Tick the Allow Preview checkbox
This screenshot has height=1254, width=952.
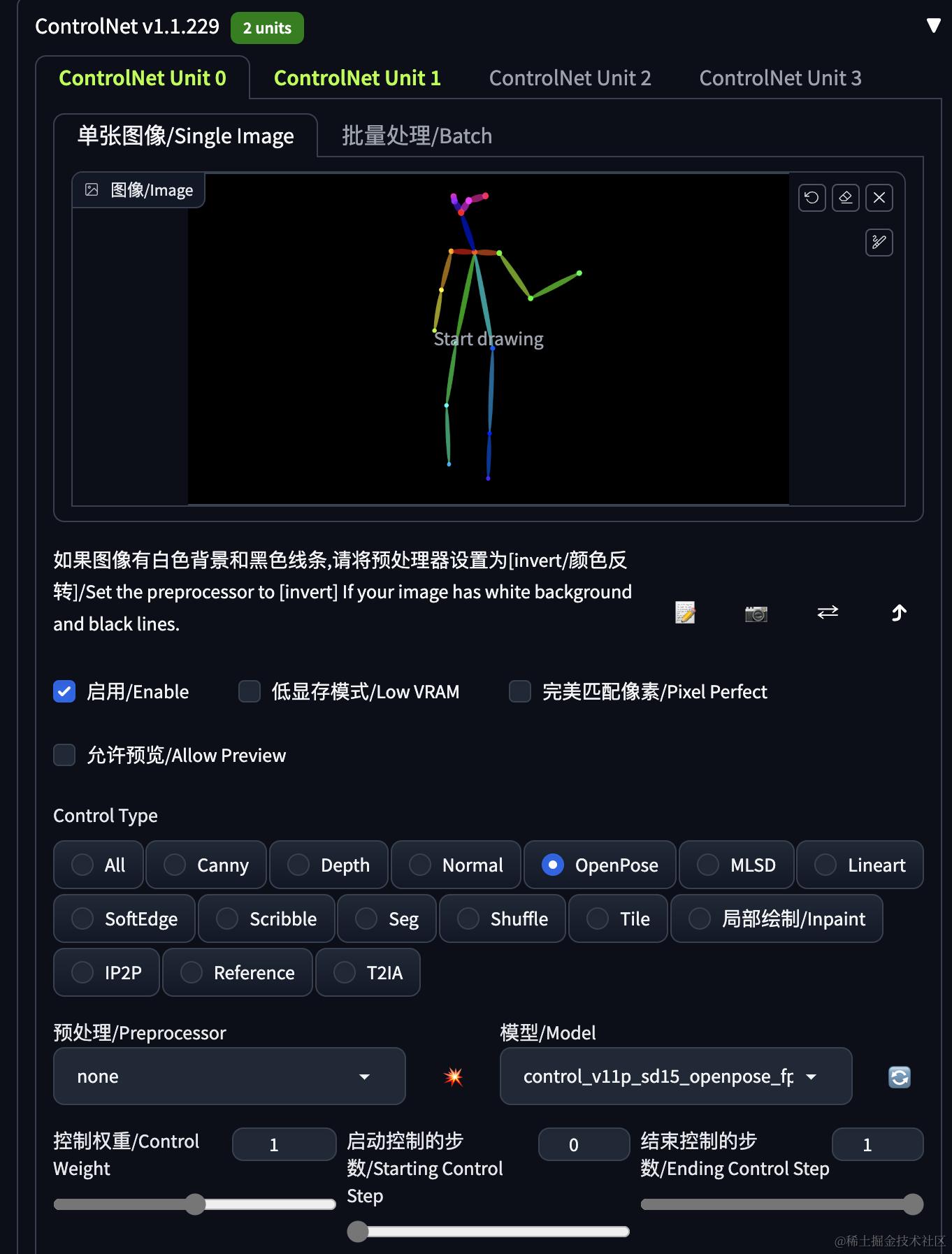64,755
